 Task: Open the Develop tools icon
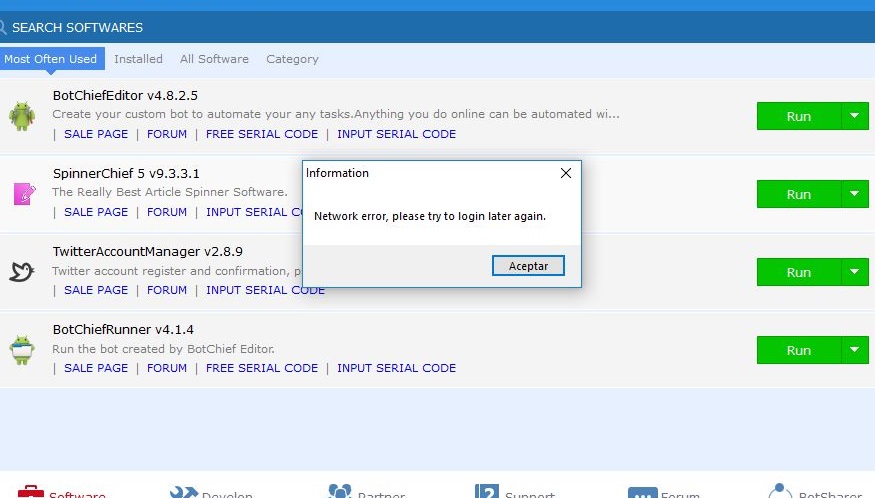183,492
